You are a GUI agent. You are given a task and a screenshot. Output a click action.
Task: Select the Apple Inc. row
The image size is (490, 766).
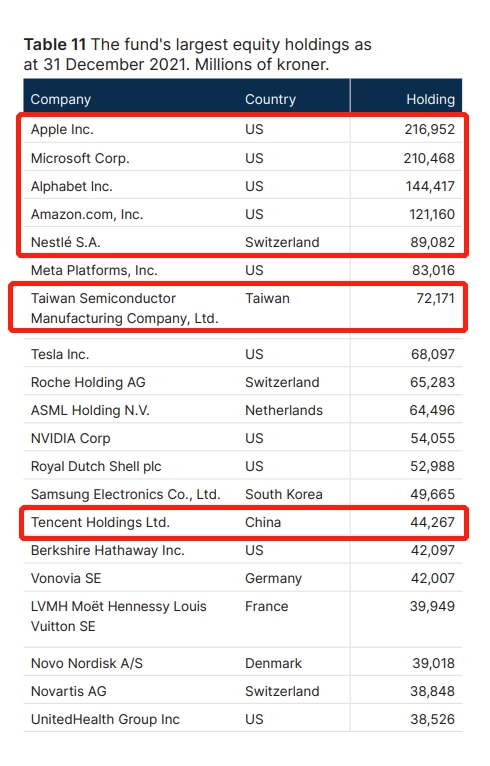click(x=243, y=129)
